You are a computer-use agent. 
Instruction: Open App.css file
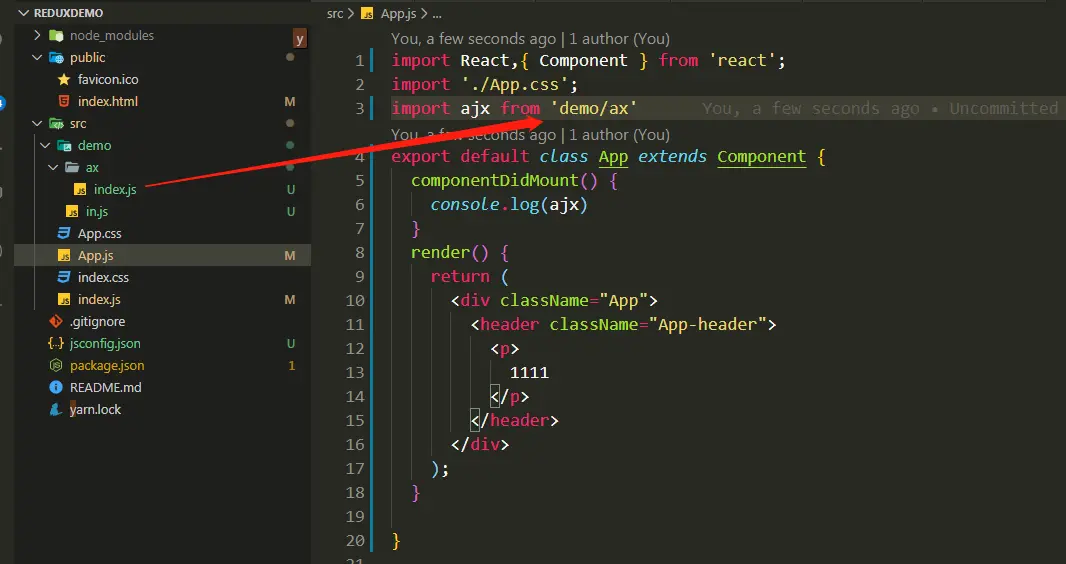pyautogui.click(x=99, y=233)
